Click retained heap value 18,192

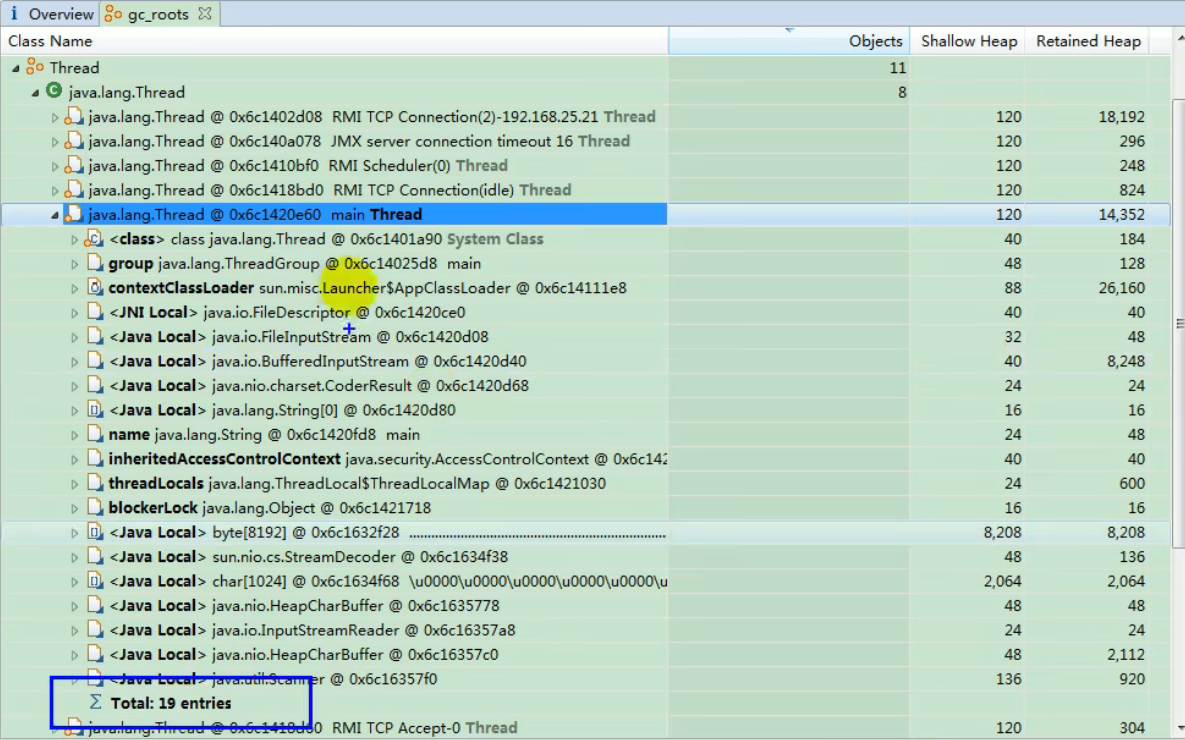[1121, 117]
